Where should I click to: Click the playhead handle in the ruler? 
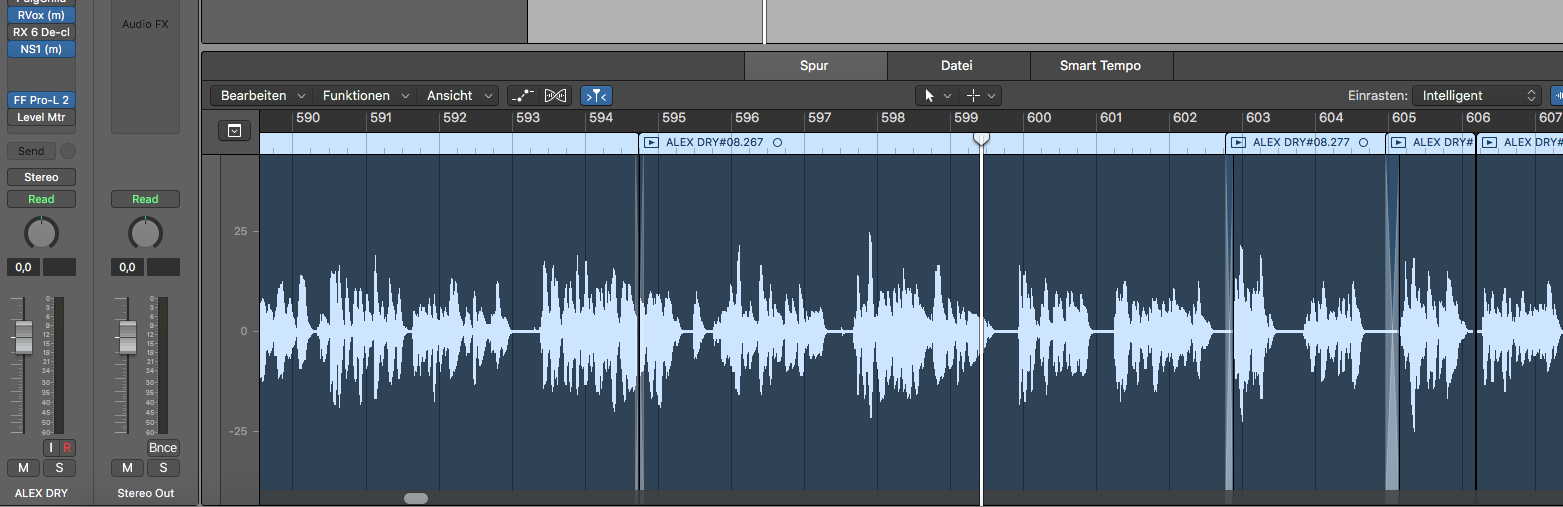click(x=981, y=138)
